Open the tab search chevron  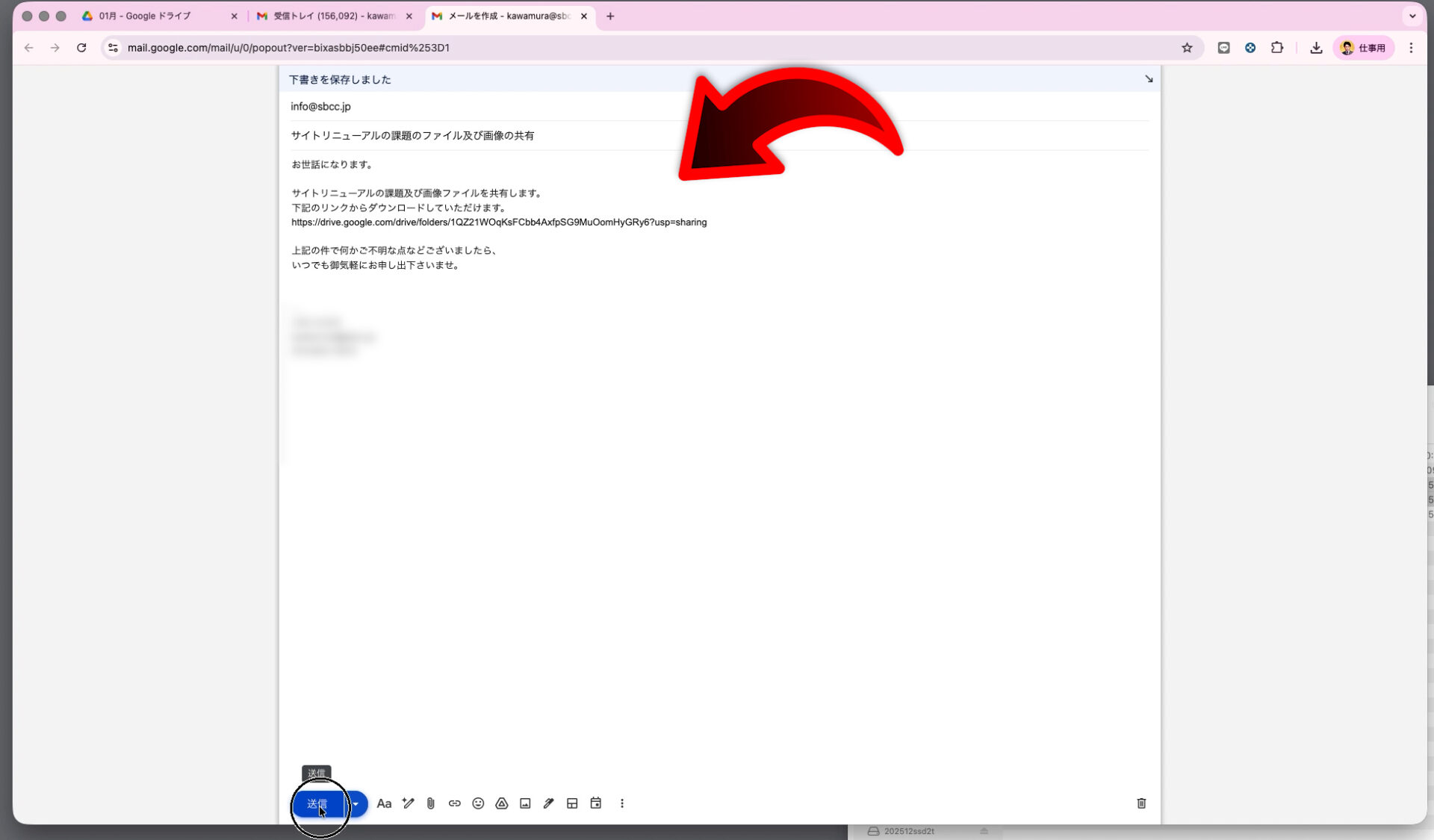pos(1411,16)
